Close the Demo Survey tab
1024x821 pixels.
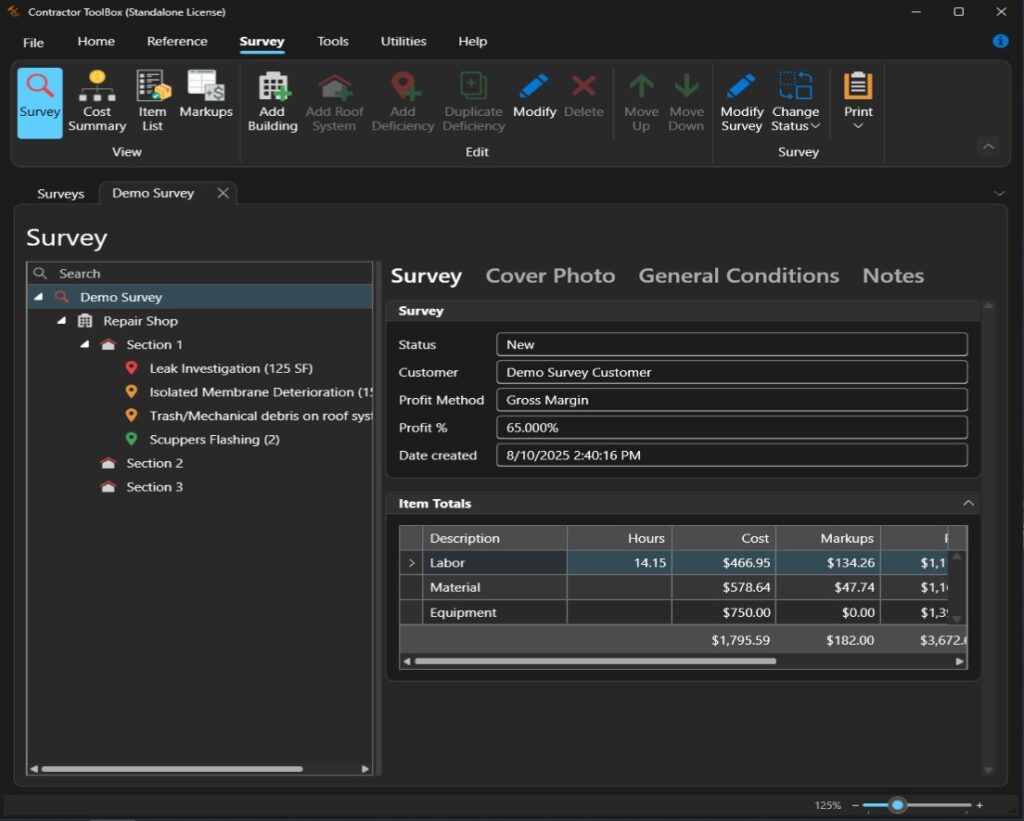[223, 193]
